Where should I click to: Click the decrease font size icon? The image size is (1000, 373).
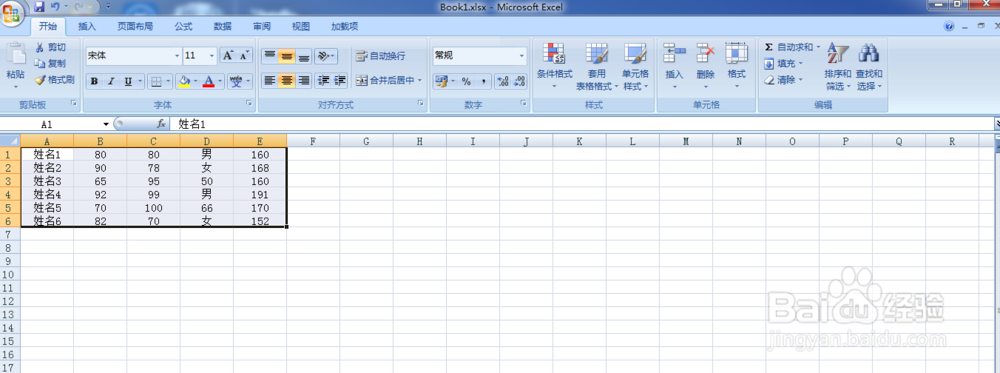(x=245, y=55)
